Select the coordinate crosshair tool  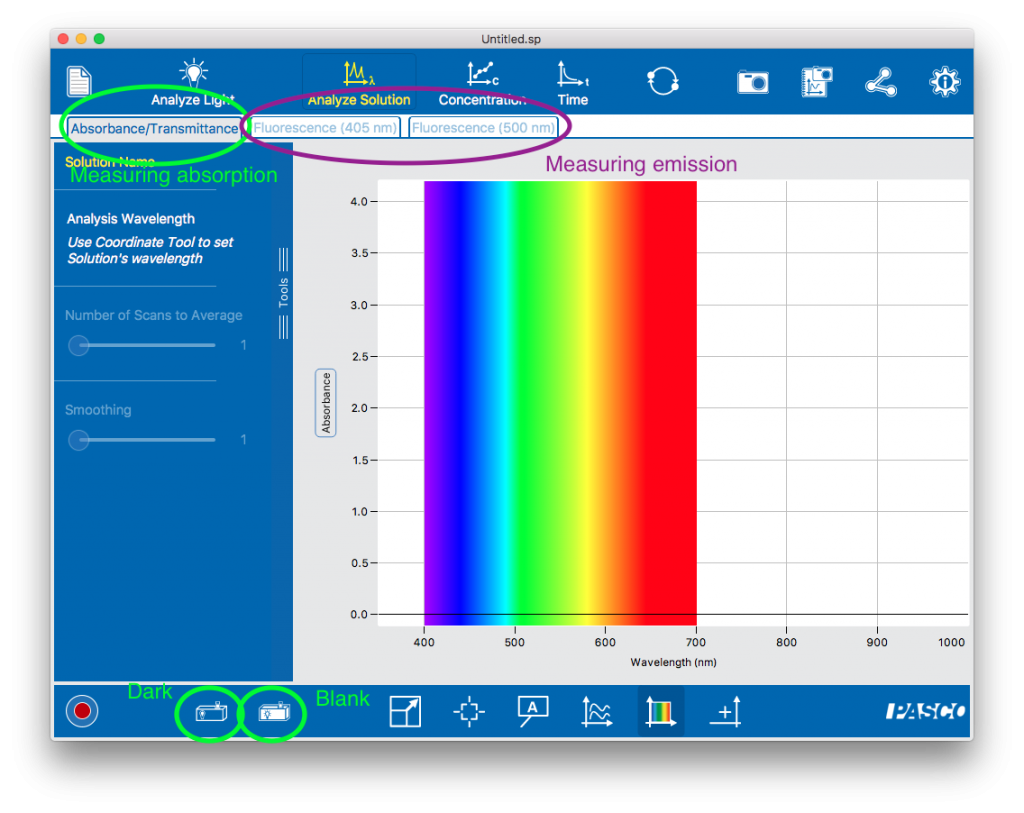point(468,712)
